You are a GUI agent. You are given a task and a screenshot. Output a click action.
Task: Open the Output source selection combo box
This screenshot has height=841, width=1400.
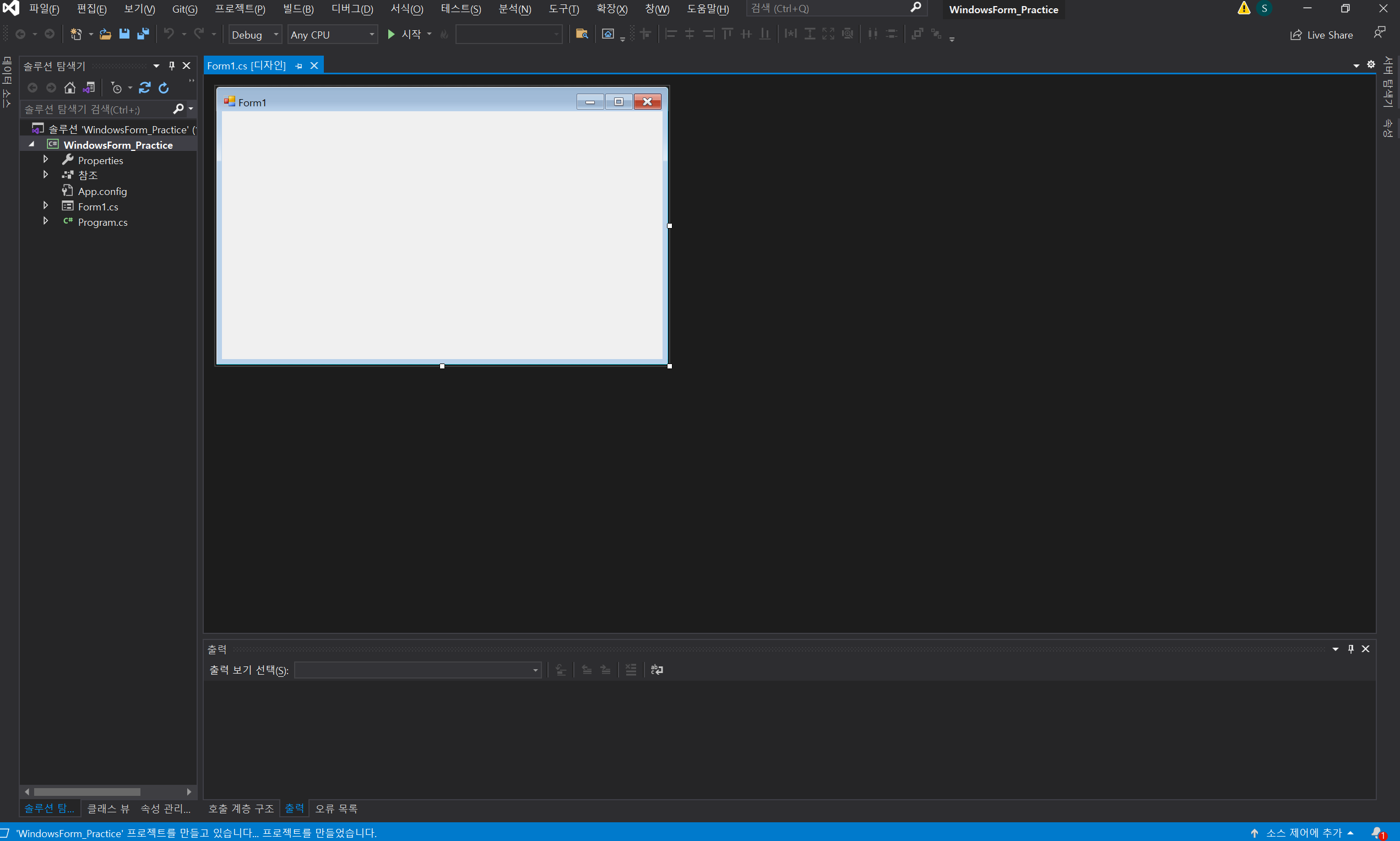tap(417, 670)
